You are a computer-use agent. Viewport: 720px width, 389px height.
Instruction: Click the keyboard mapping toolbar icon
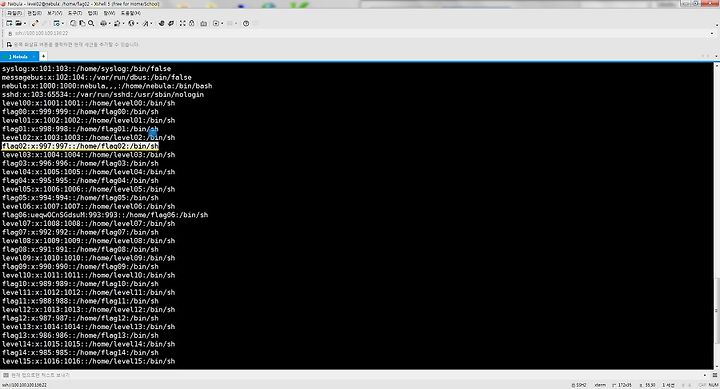pyautogui.click(x=203, y=23)
